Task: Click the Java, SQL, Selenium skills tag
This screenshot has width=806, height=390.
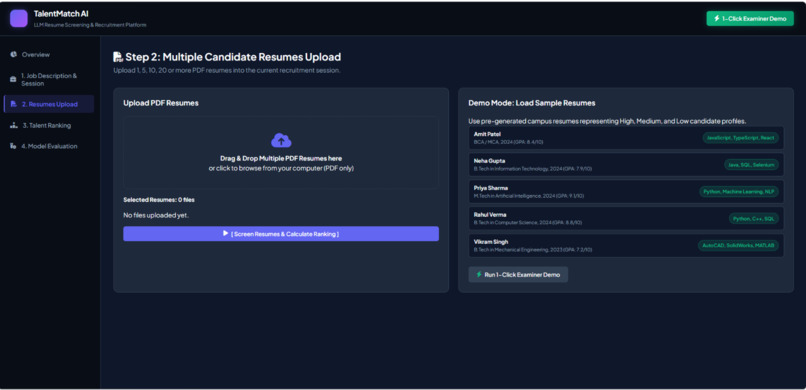Action: click(x=752, y=164)
